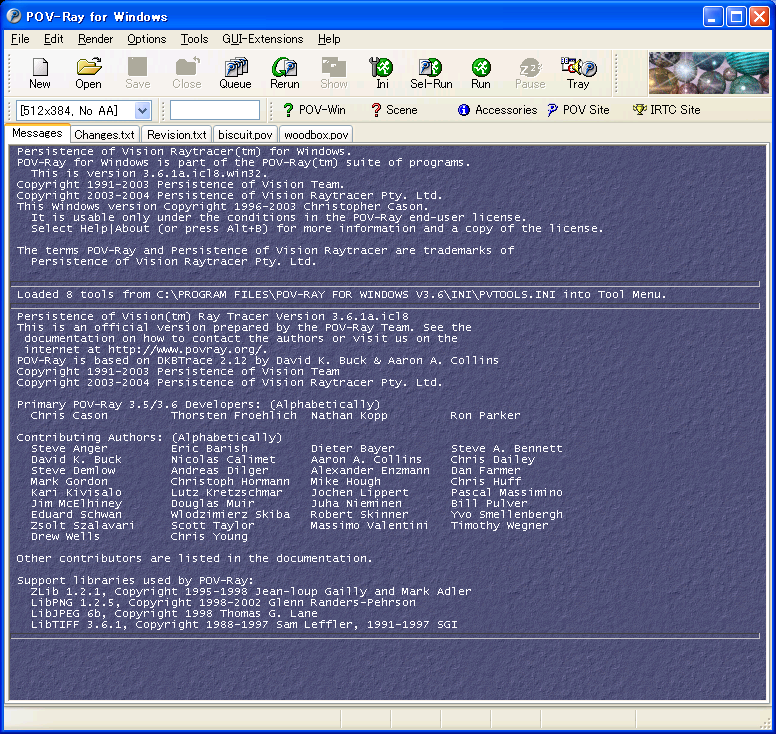Click the rendered spheres preview thumbnail
The image size is (776, 734).
pyautogui.click(x=709, y=73)
